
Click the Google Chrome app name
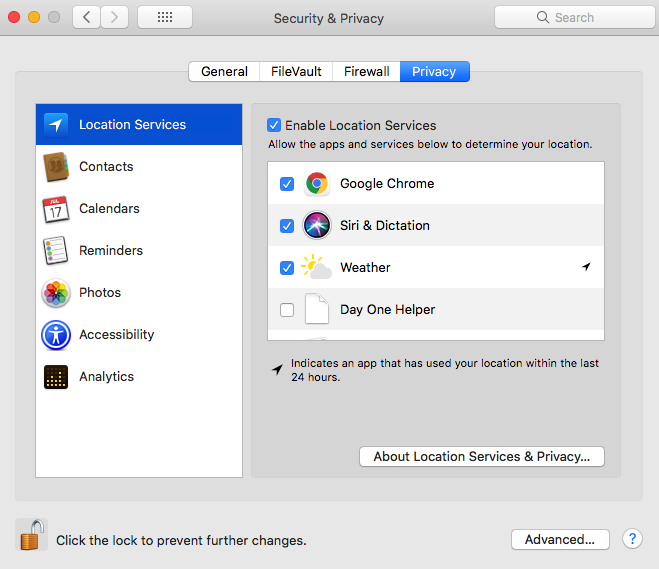point(387,184)
